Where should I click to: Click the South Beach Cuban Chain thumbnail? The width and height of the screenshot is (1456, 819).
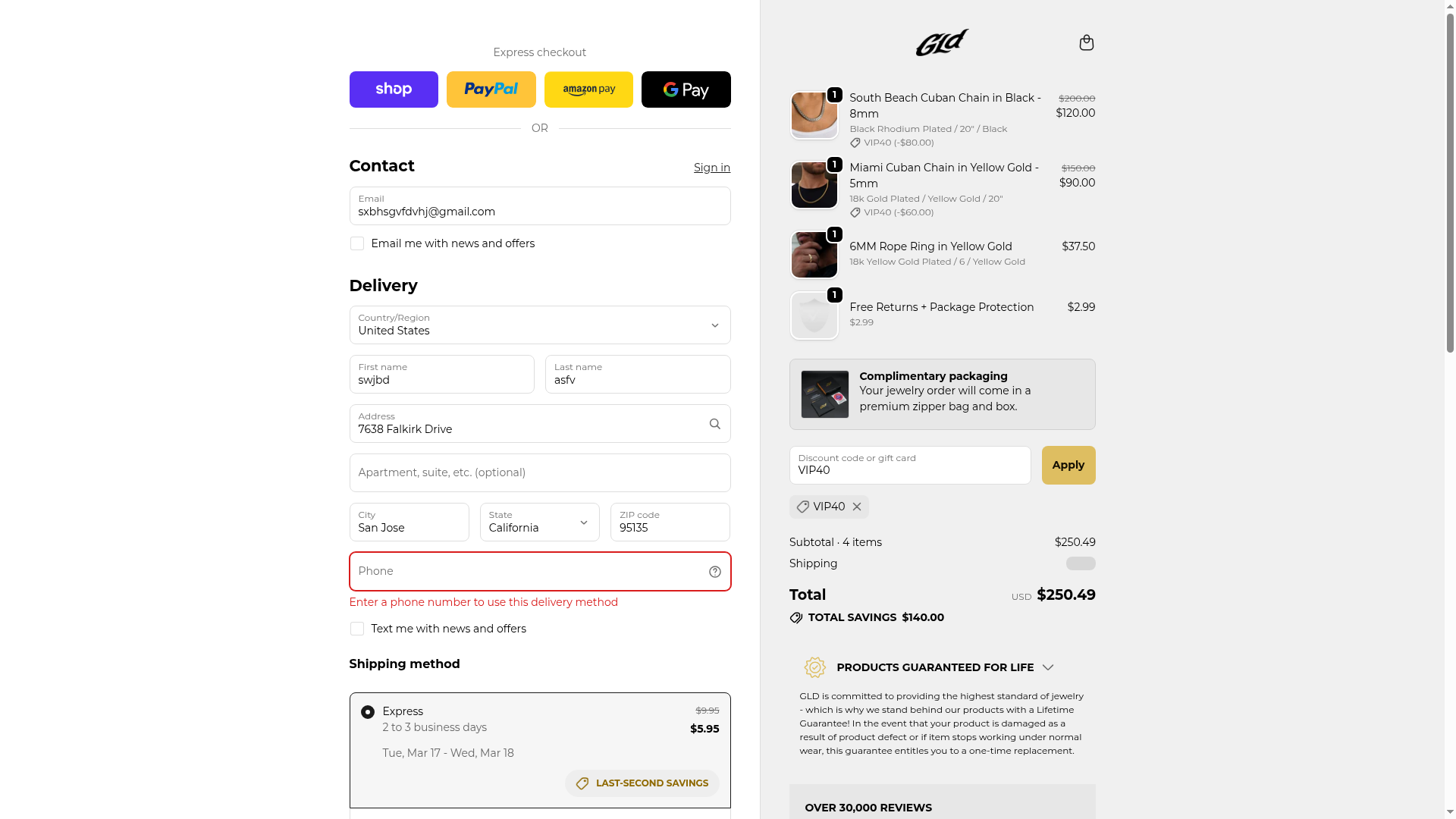pos(814,115)
